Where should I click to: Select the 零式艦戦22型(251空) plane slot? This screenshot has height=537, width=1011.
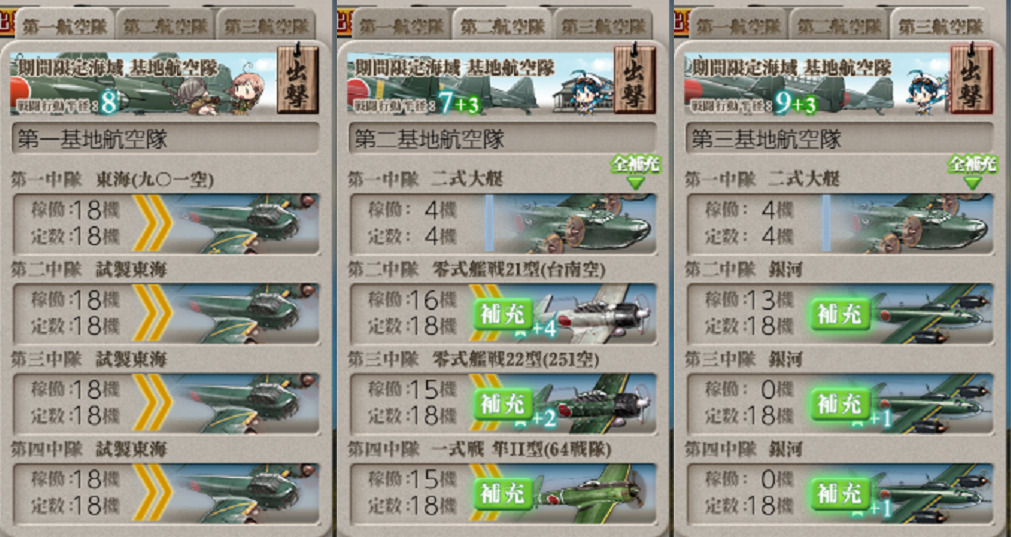pyautogui.click(x=503, y=404)
